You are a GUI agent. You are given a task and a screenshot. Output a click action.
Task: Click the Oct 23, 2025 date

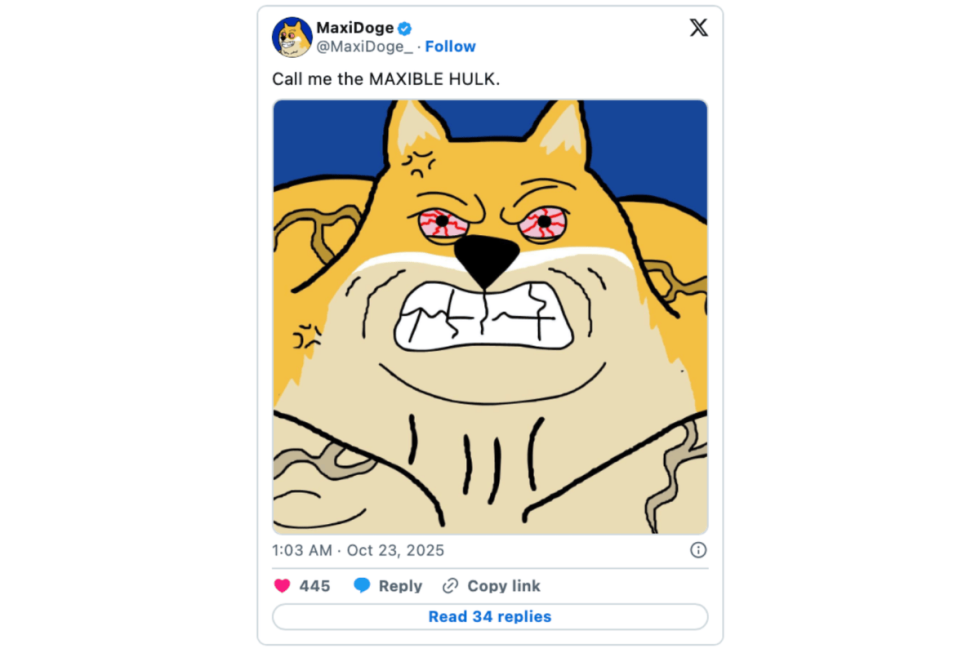point(396,550)
